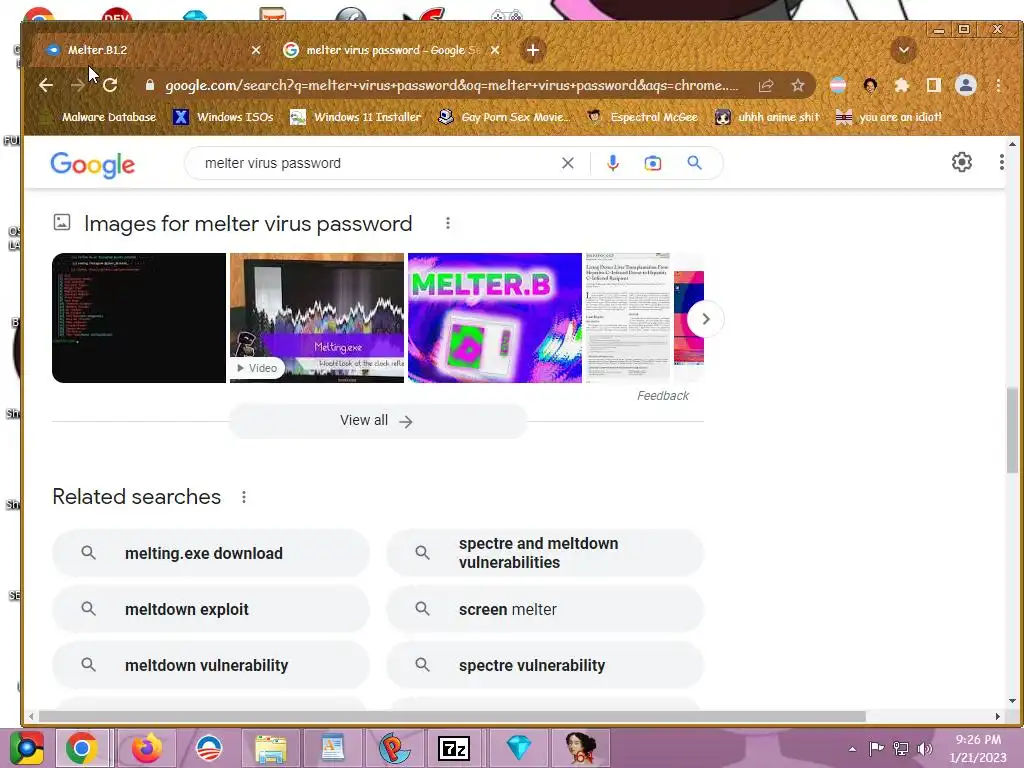Image resolution: width=1024 pixels, height=768 pixels.
Task: Clear the Google search box text
Action: click(568, 163)
